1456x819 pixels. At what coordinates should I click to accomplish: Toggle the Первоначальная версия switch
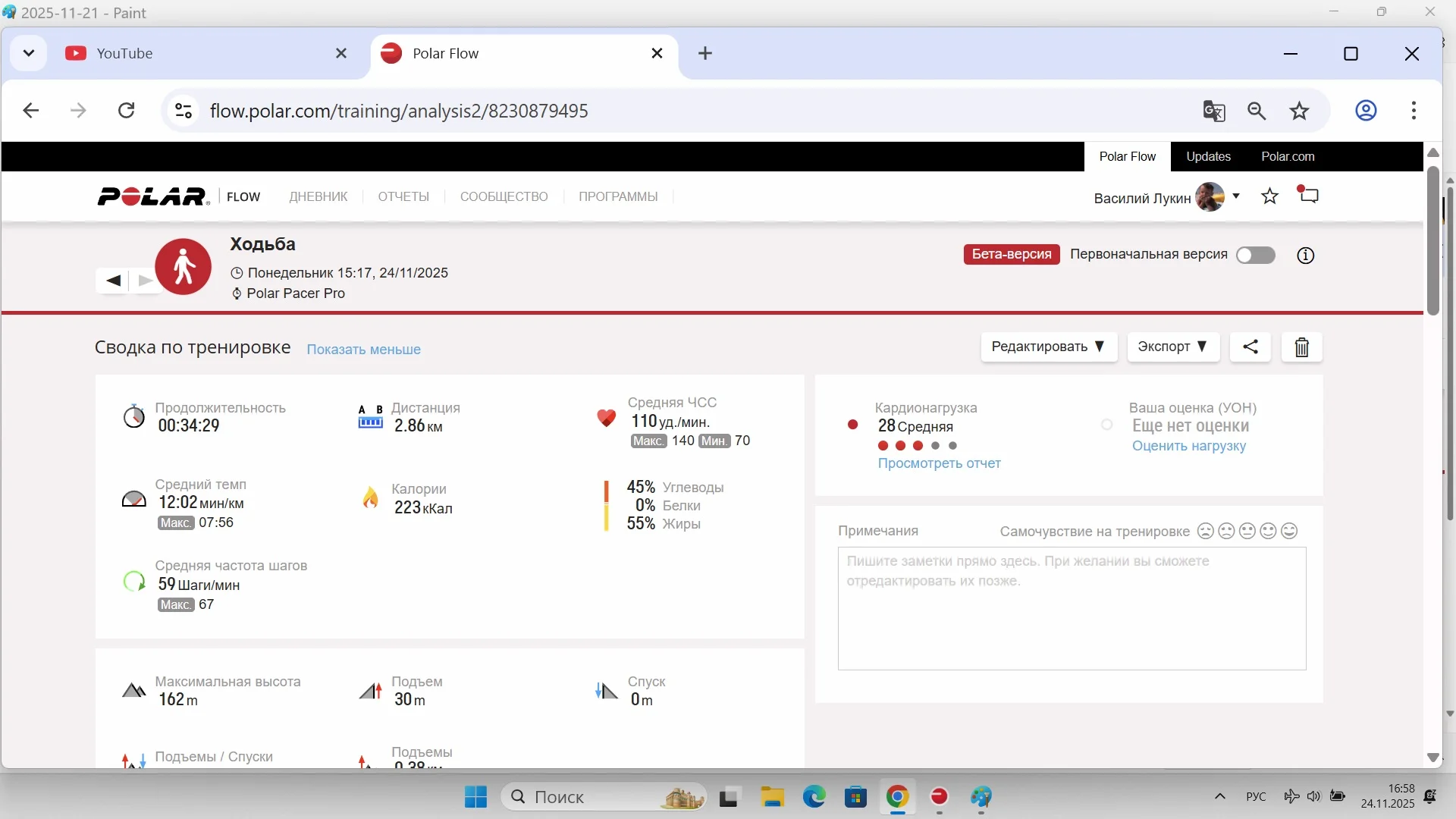pos(1255,256)
